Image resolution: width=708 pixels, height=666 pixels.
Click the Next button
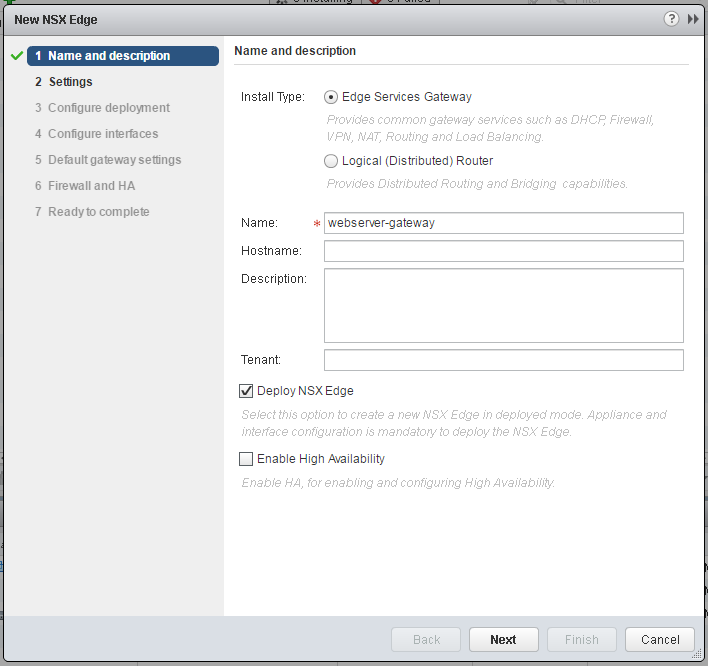[x=503, y=639]
